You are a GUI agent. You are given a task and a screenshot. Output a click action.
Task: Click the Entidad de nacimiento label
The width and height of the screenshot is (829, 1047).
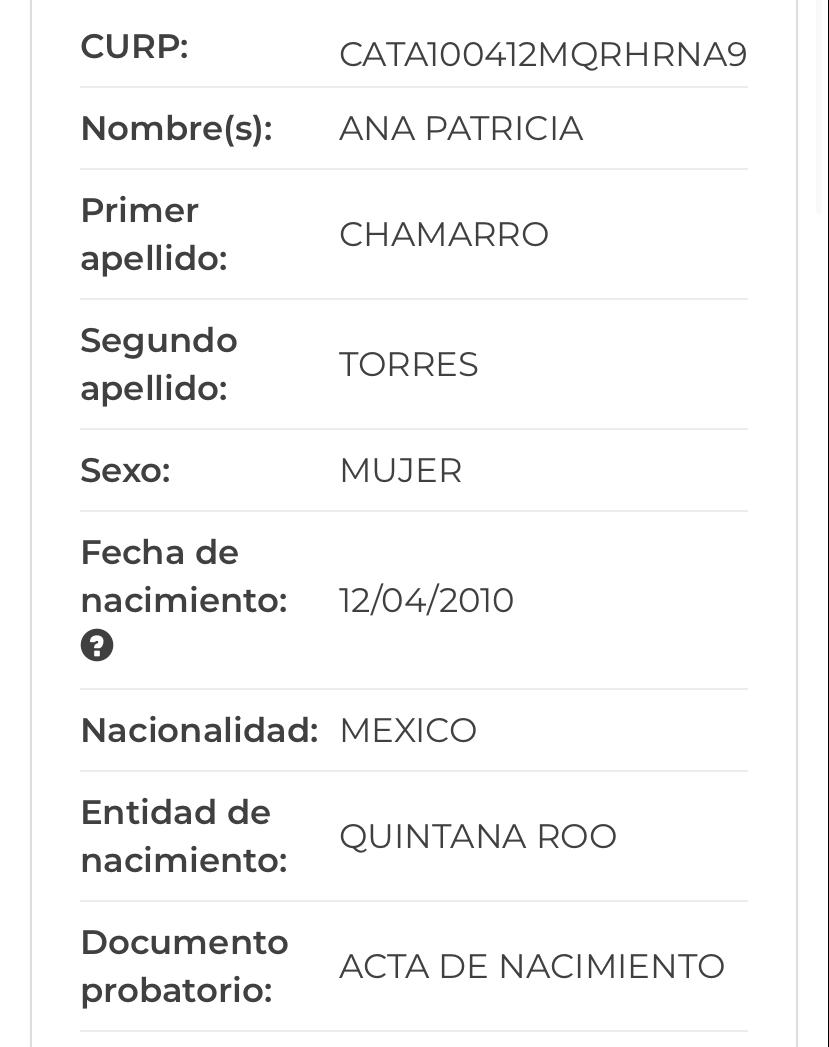(x=184, y=836)
